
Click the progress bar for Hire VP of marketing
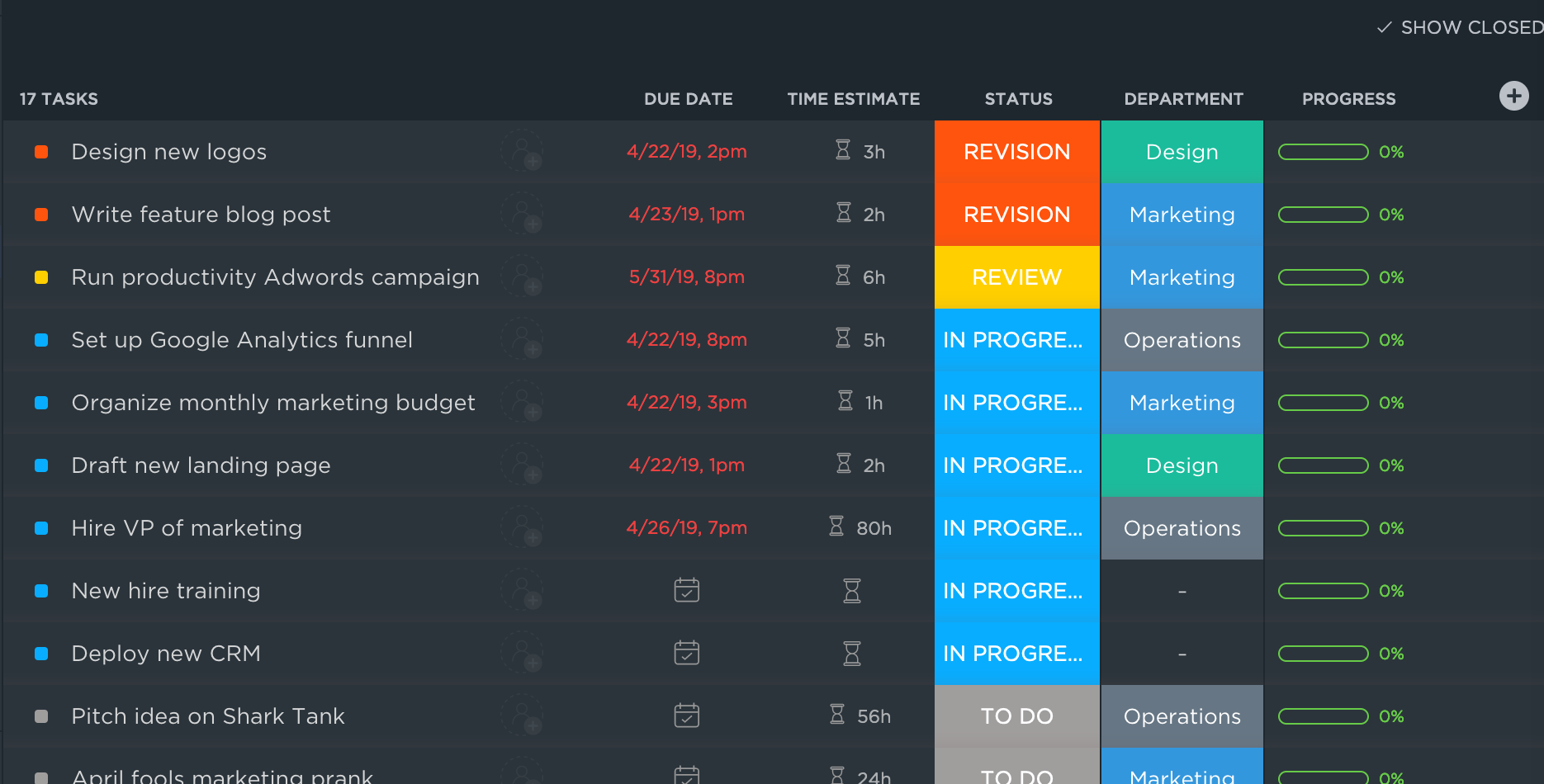(x=1323, y=527)
